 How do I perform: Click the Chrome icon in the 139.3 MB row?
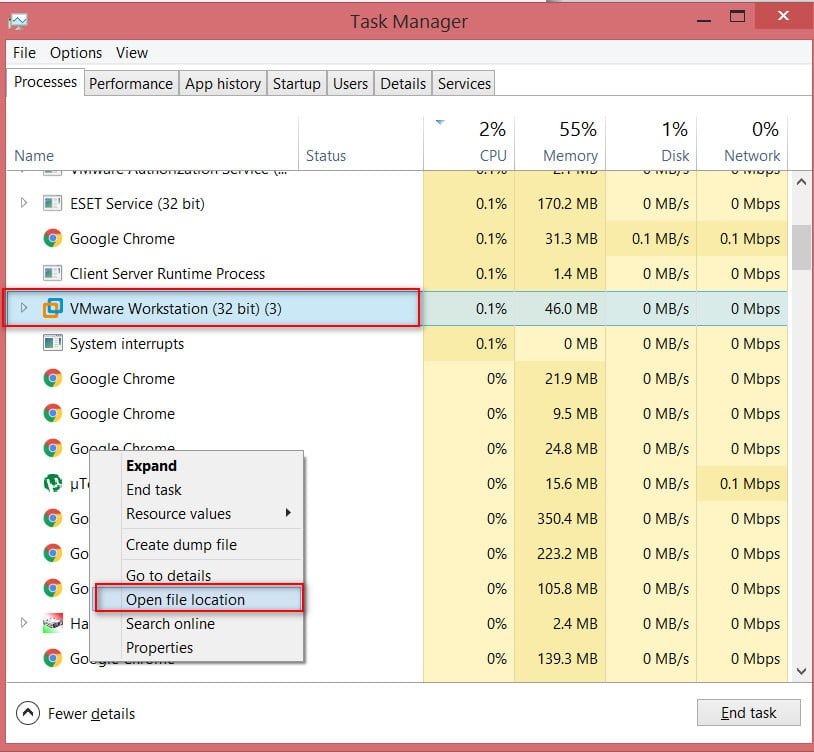click(x=52, y=659)
